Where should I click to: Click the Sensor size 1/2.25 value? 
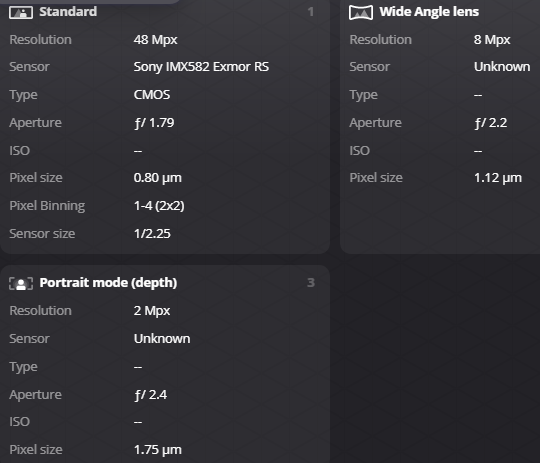(x=152, y=234)
